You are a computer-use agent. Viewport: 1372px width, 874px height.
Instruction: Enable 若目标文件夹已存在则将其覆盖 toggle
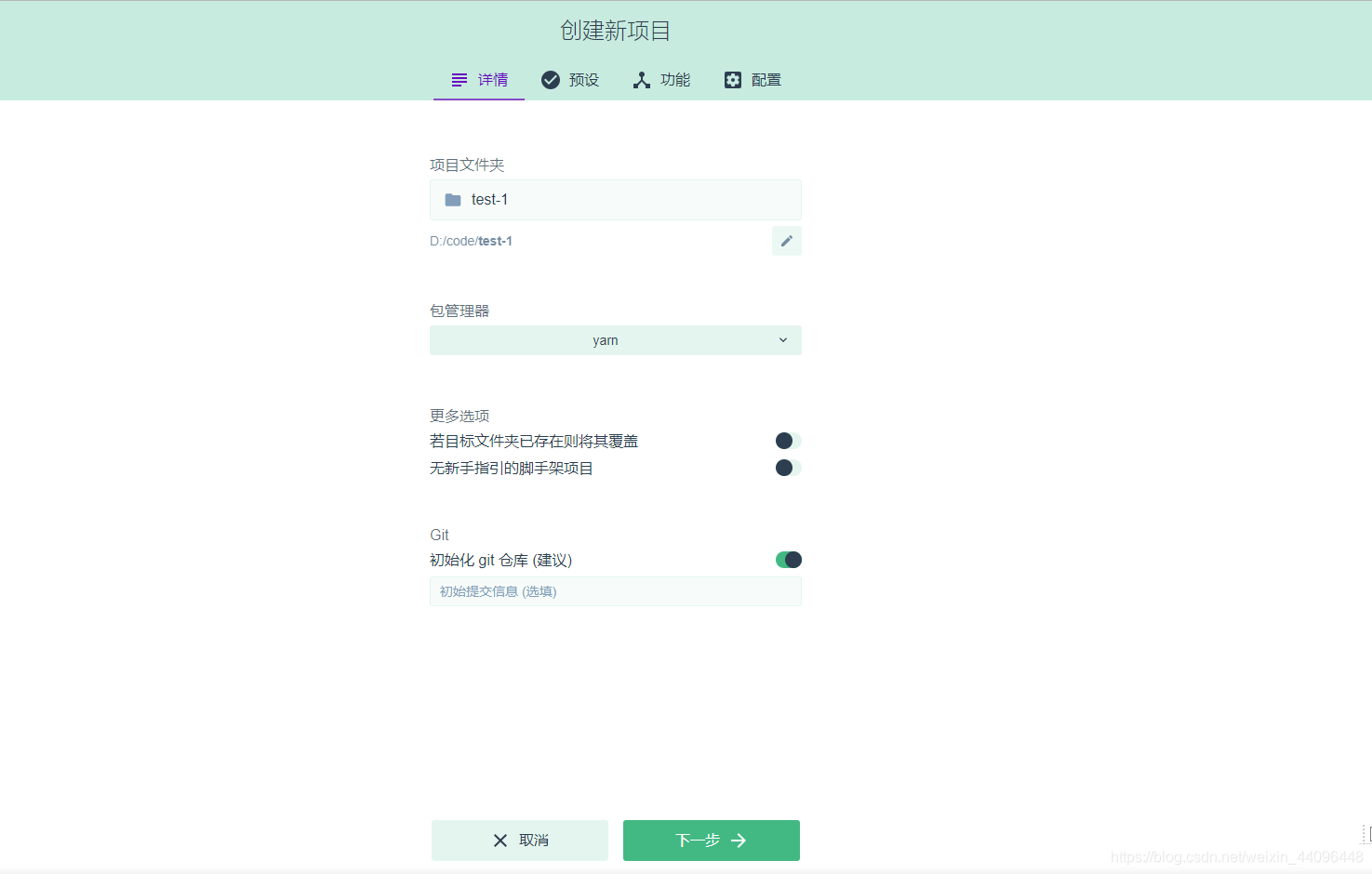click(x=787, y=440)
